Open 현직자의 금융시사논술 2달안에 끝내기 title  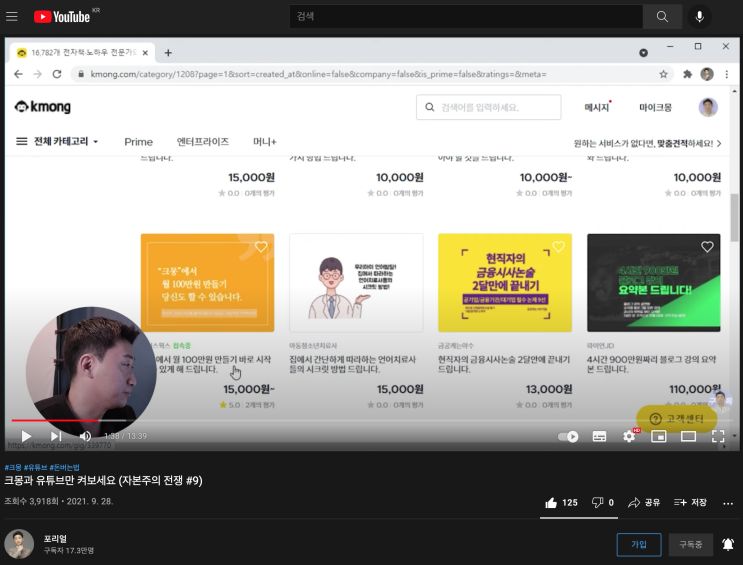pyautogui.click(x=504, y=364)
